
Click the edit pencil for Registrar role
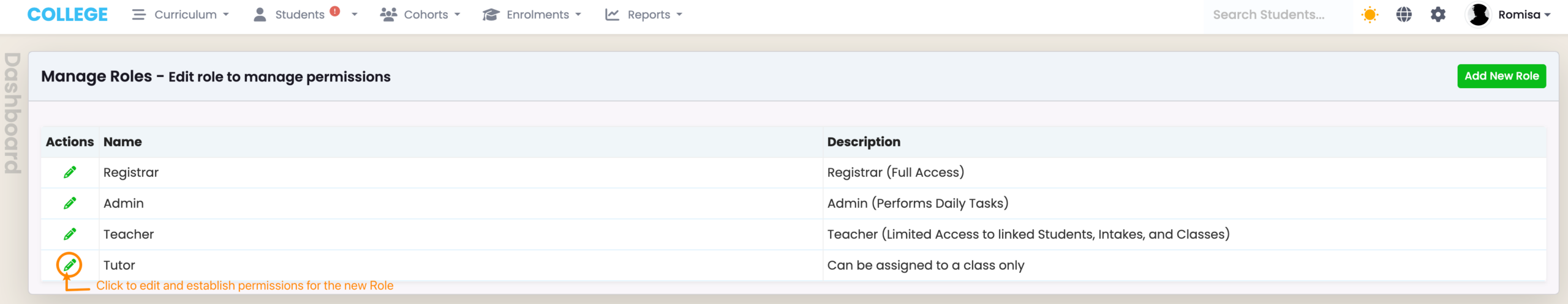point(70,172)
